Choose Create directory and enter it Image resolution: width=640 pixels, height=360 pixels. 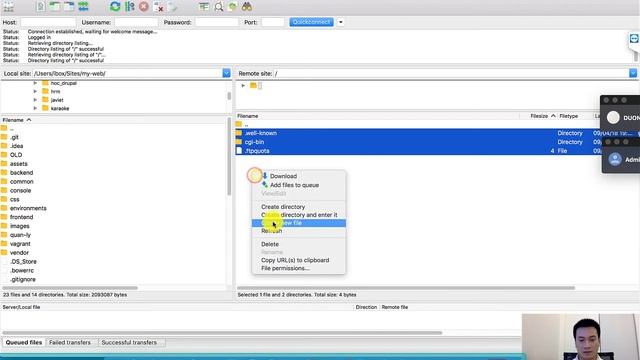[x=299, y=215]
